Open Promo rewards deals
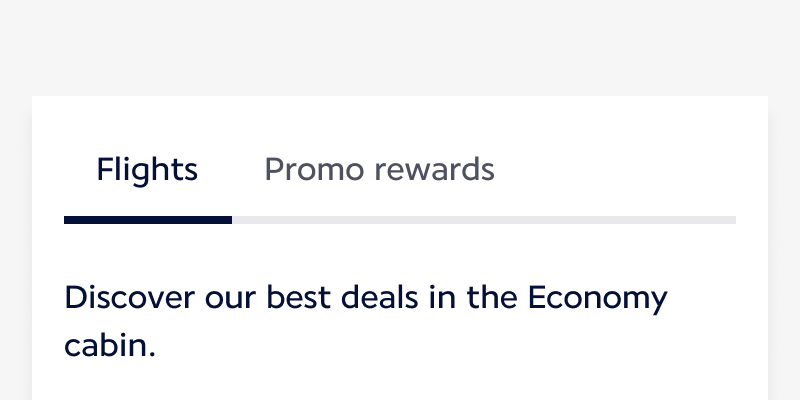Screen dimensions: 800x400 379,170
